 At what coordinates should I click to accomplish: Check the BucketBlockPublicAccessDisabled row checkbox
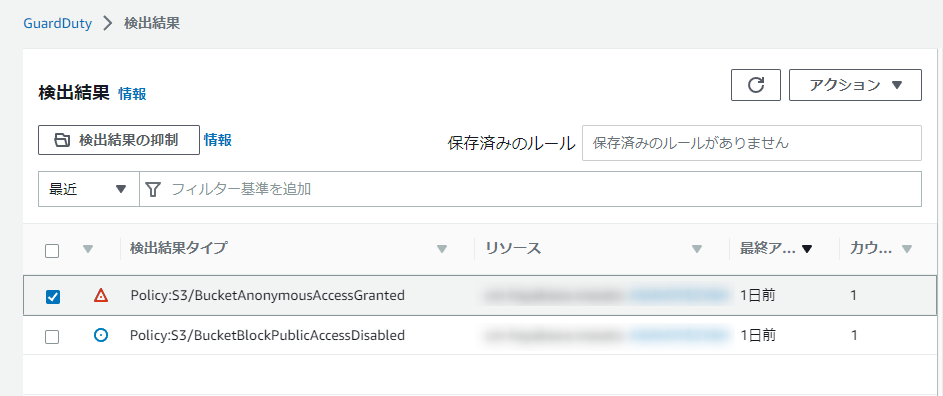52,336
